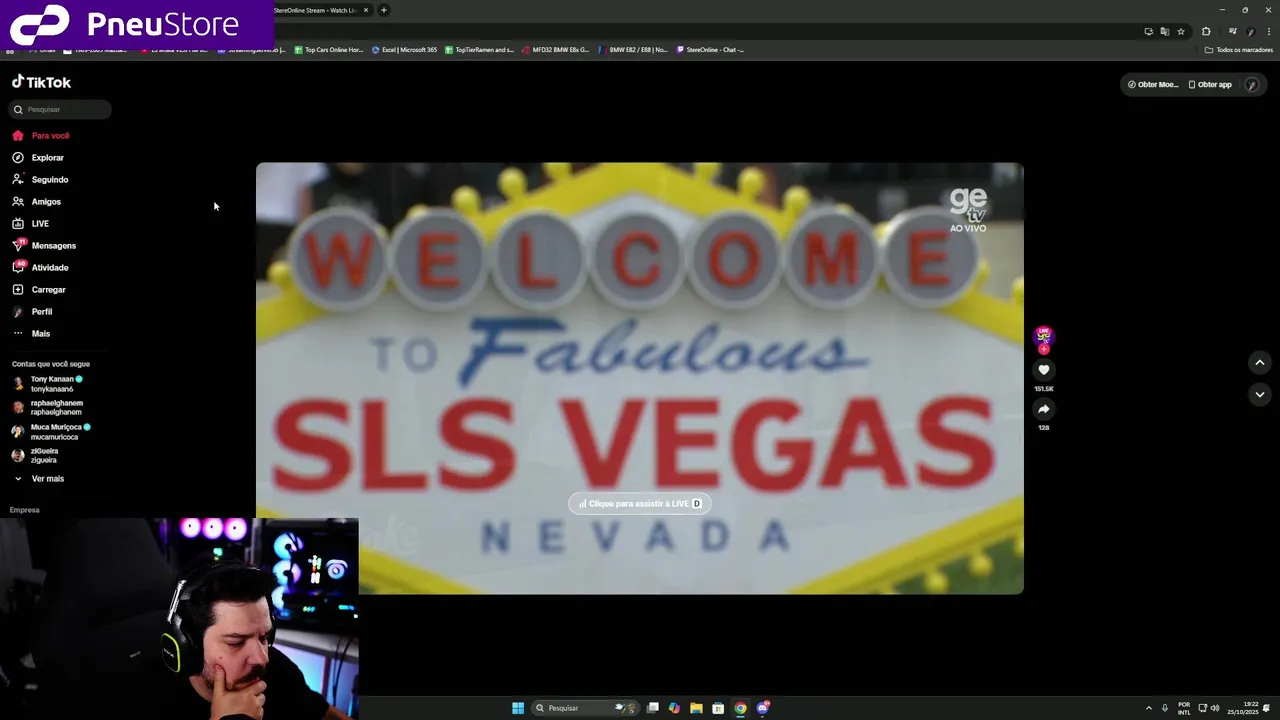Open Chrome extensions puzzle icon

pos(1206,32)
